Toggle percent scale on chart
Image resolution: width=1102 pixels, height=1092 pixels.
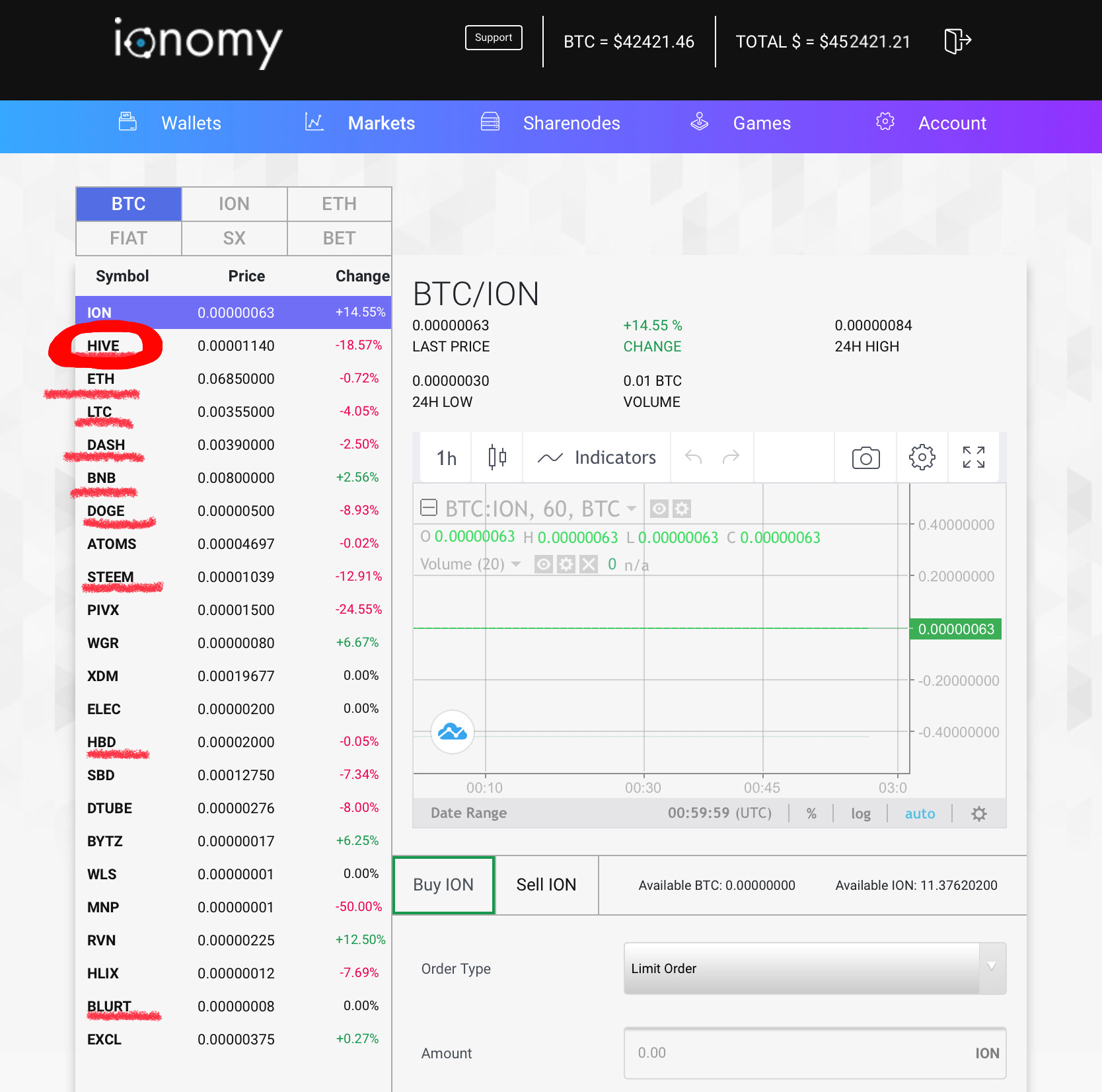(x=811, y=814)
